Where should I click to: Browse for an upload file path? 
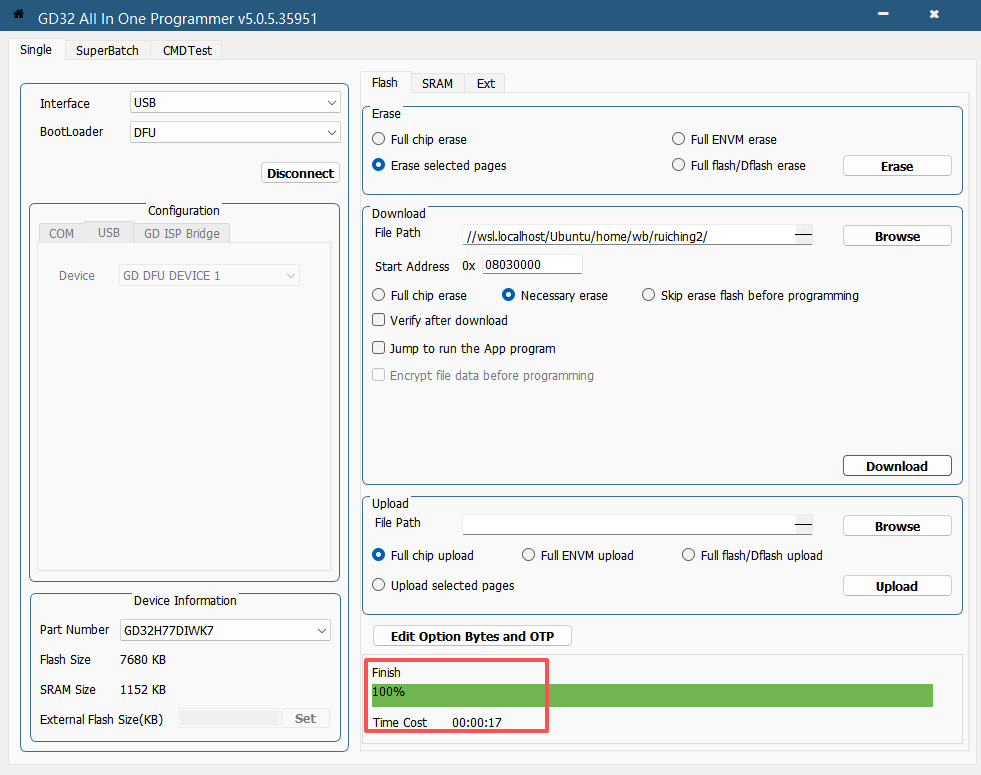pos(897,526)
